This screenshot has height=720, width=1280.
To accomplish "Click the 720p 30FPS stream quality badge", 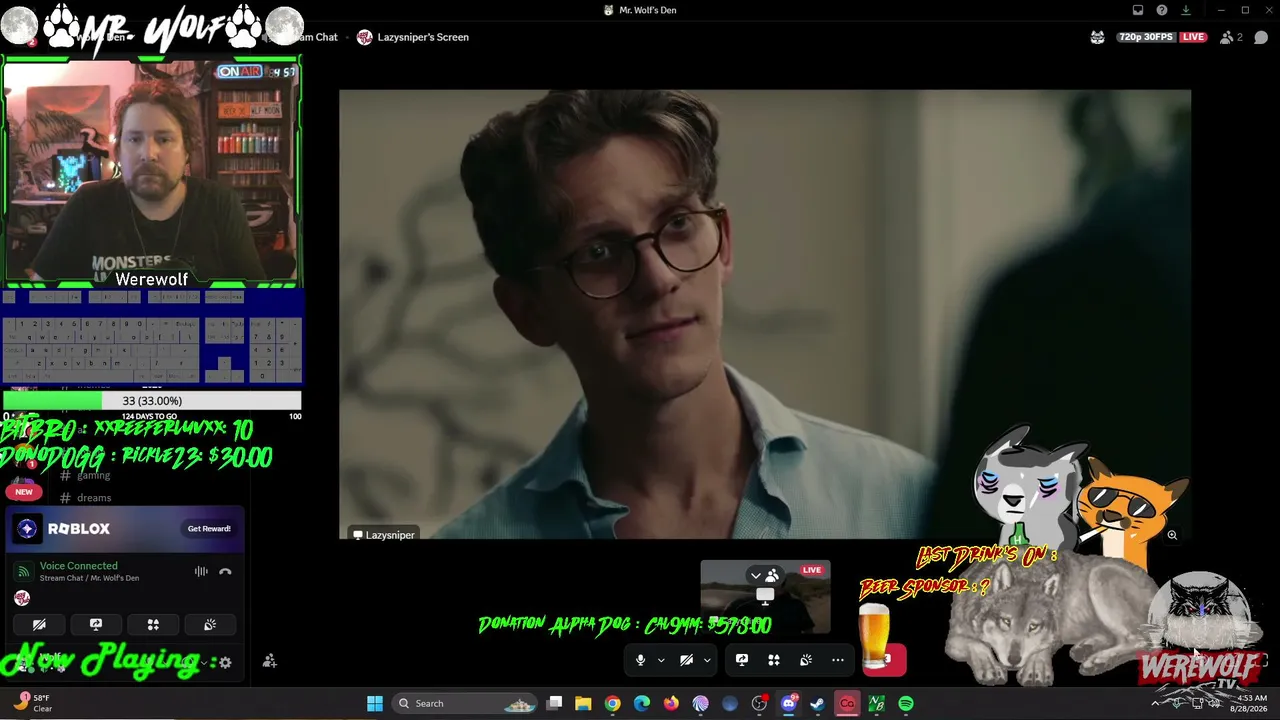I will tap(1146, 37).
